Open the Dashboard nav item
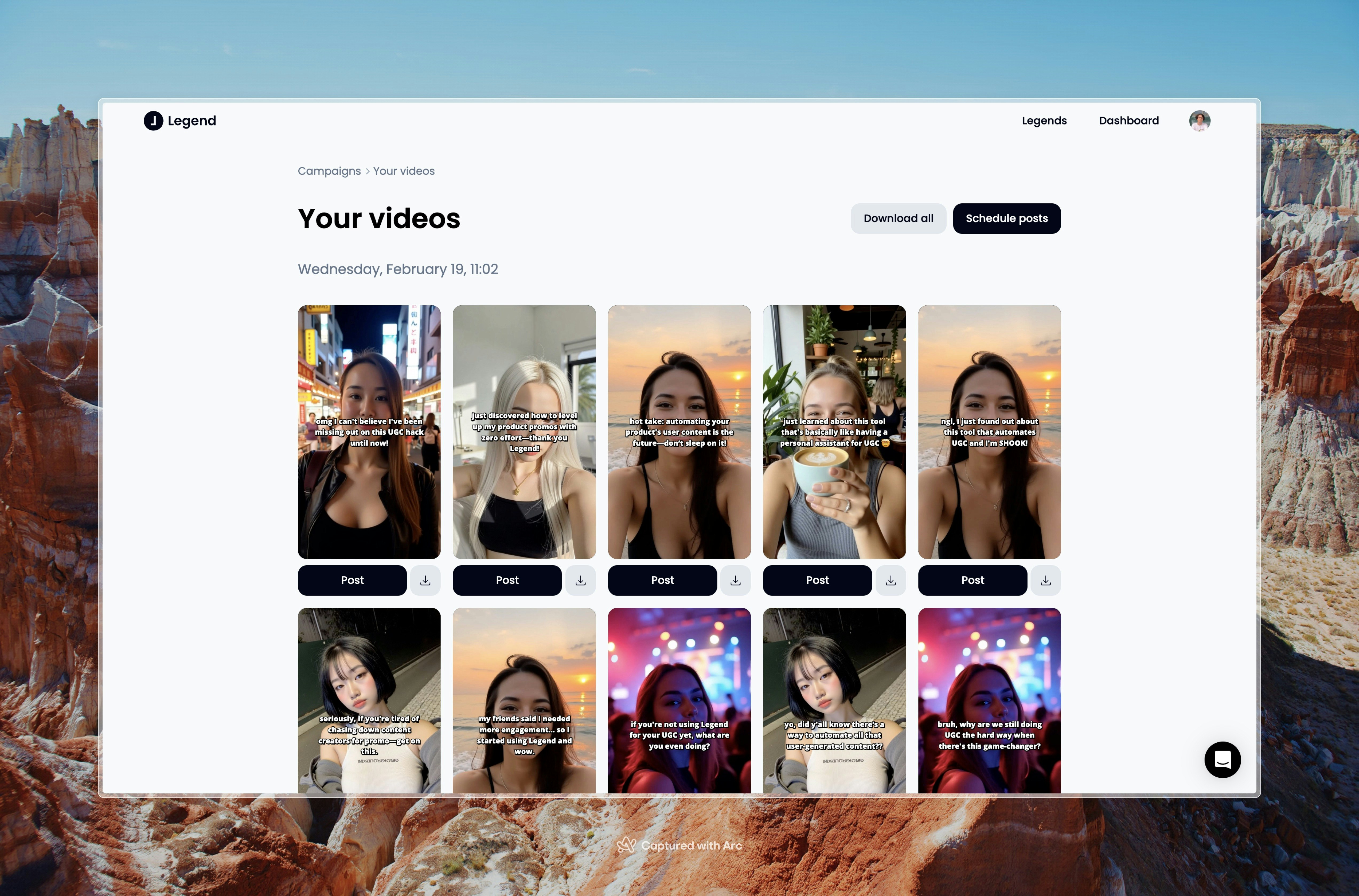Screen dimensions: 1359x896 (x=1128, y=120)
